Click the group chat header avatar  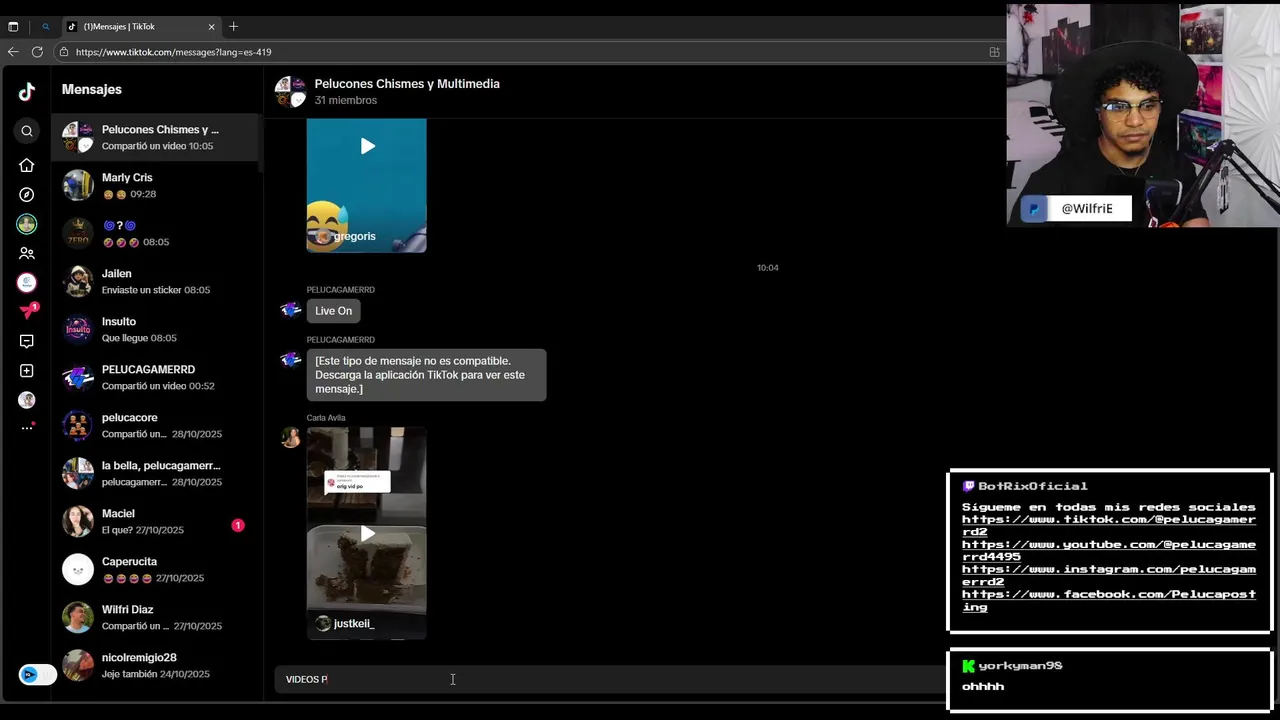291,91
